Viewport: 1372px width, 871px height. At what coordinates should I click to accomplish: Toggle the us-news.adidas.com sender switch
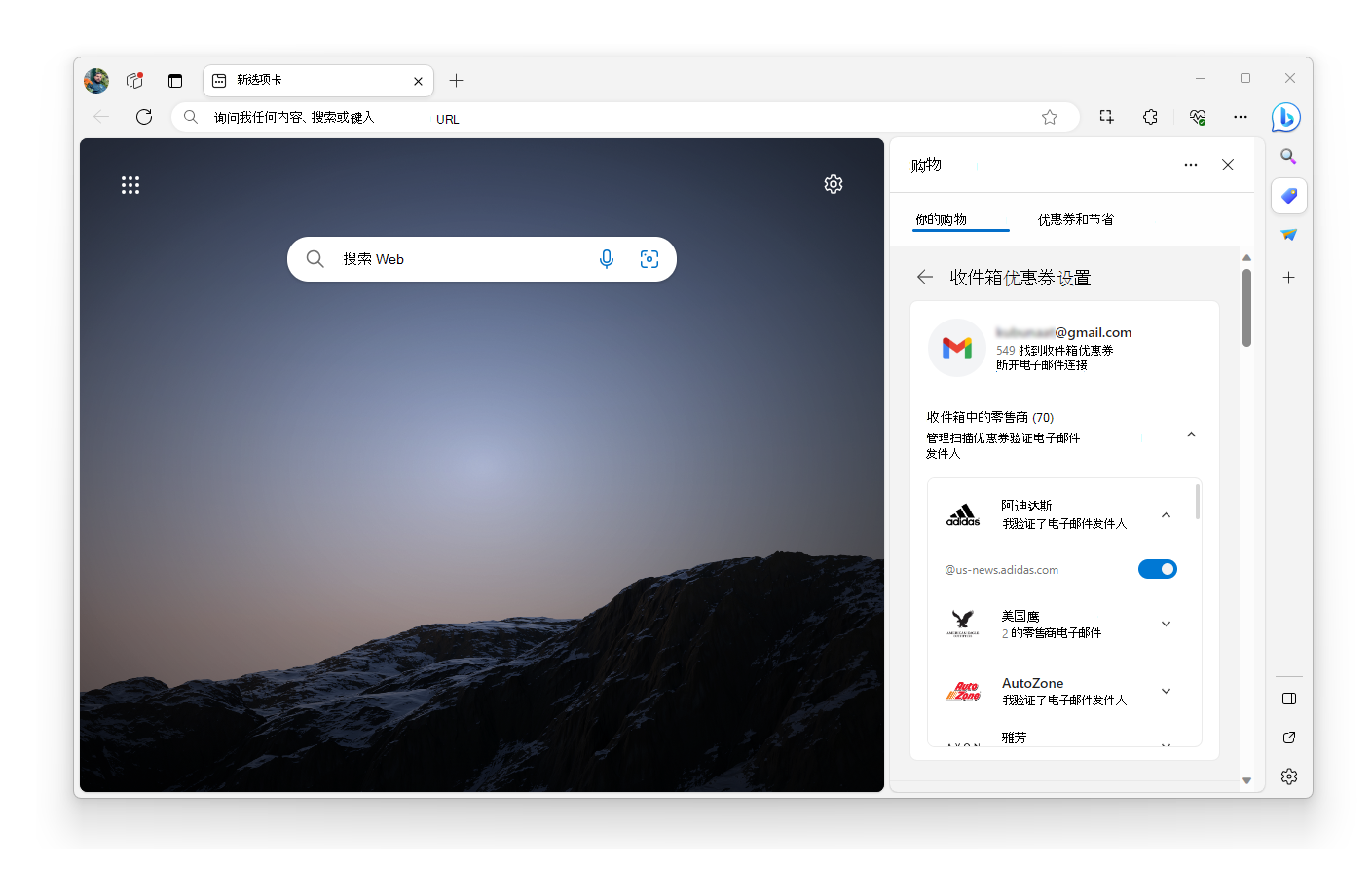coord(1158,569)
